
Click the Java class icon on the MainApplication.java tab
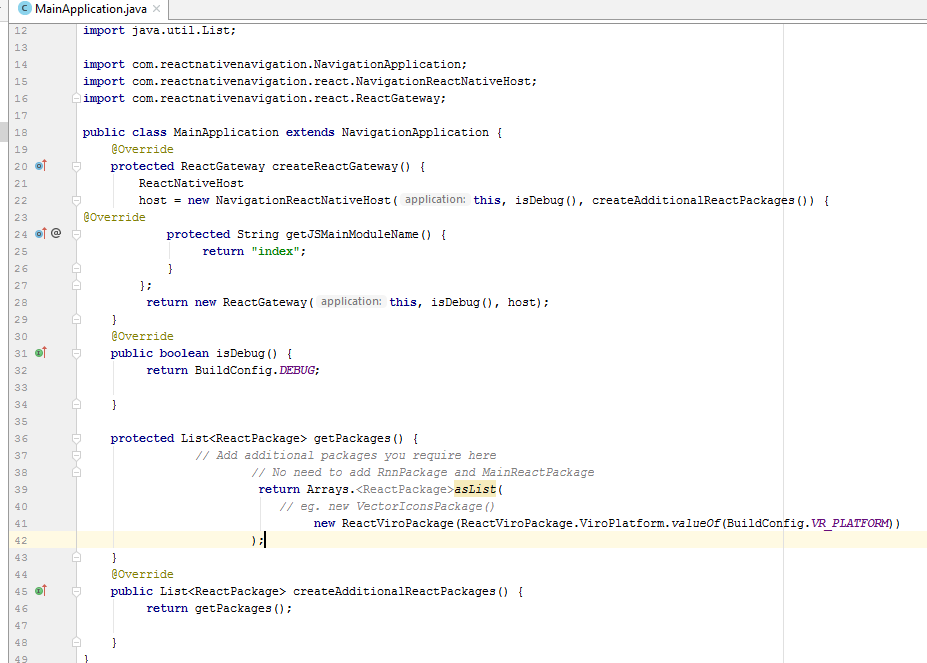coord(24,8)
